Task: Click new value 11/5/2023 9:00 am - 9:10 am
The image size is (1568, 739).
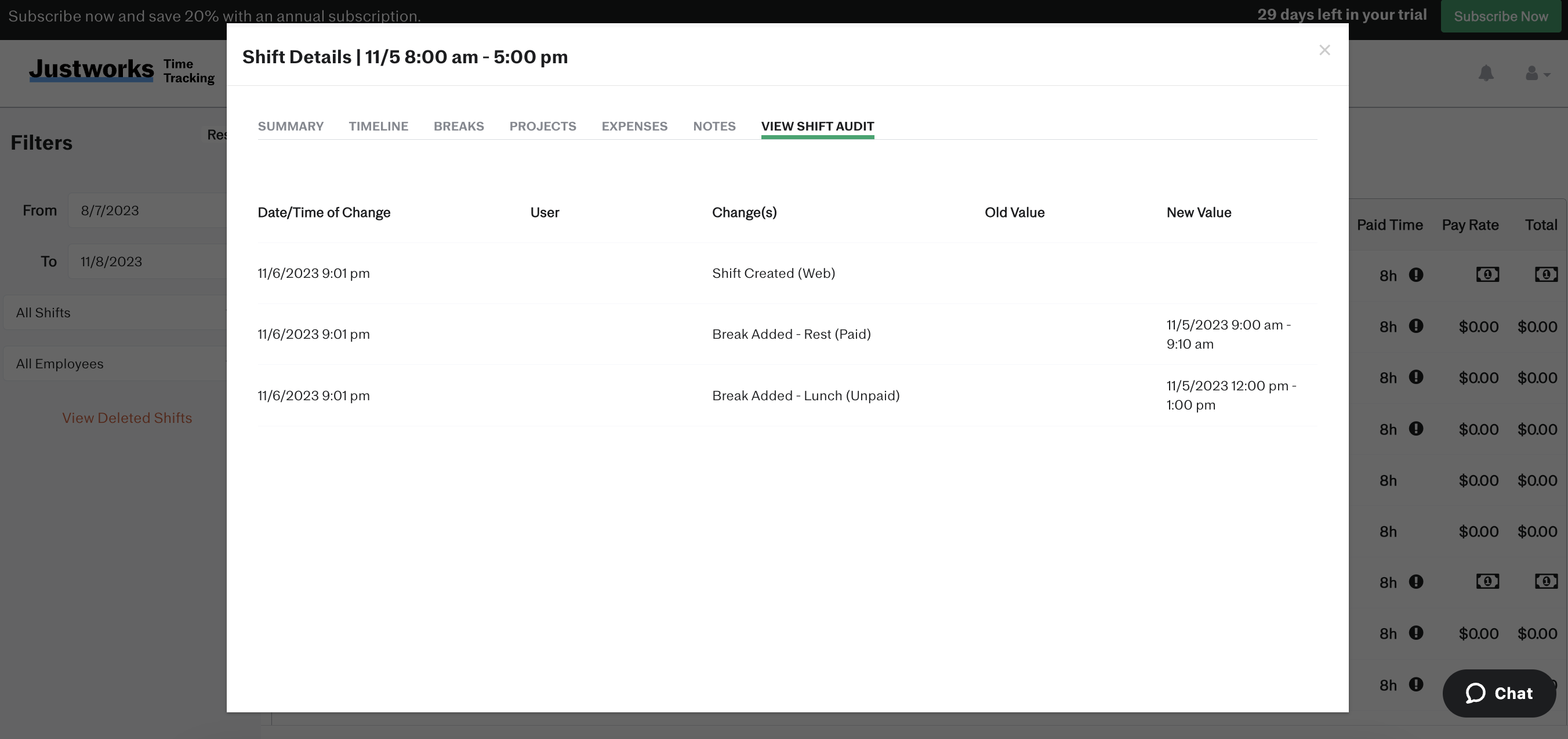Action: point(1228,334)
